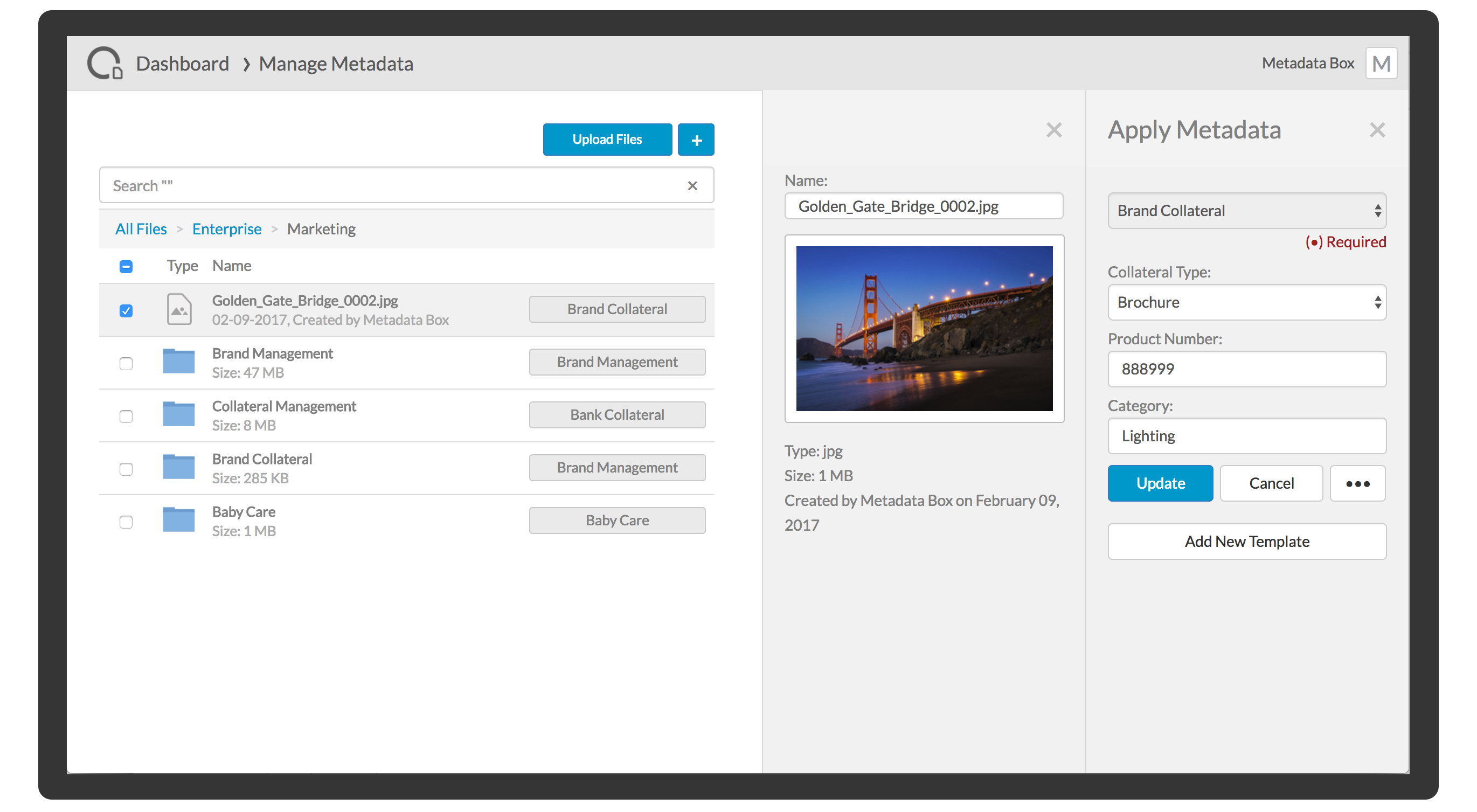This screenshot has width=1477, height=812.
Task: Click the 'Size: 47 MB' text
Action: pos(248,373)
